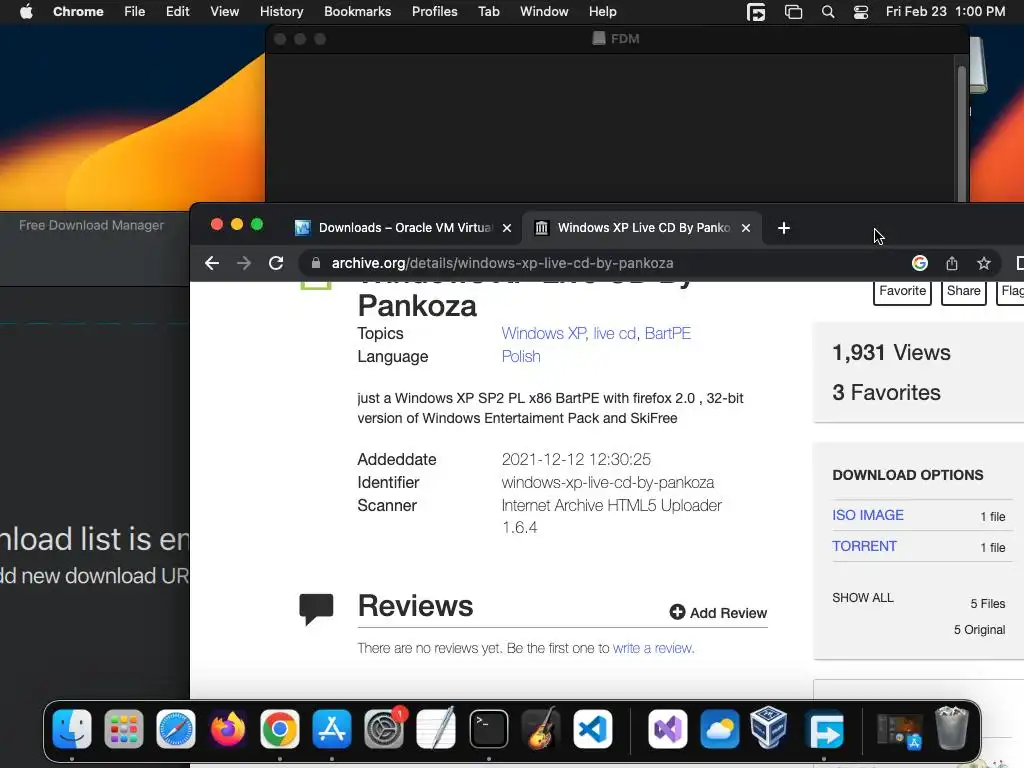Go forward in Chrome
Viewport: 1024px width, 768px height.
click(x=244, y=263)
